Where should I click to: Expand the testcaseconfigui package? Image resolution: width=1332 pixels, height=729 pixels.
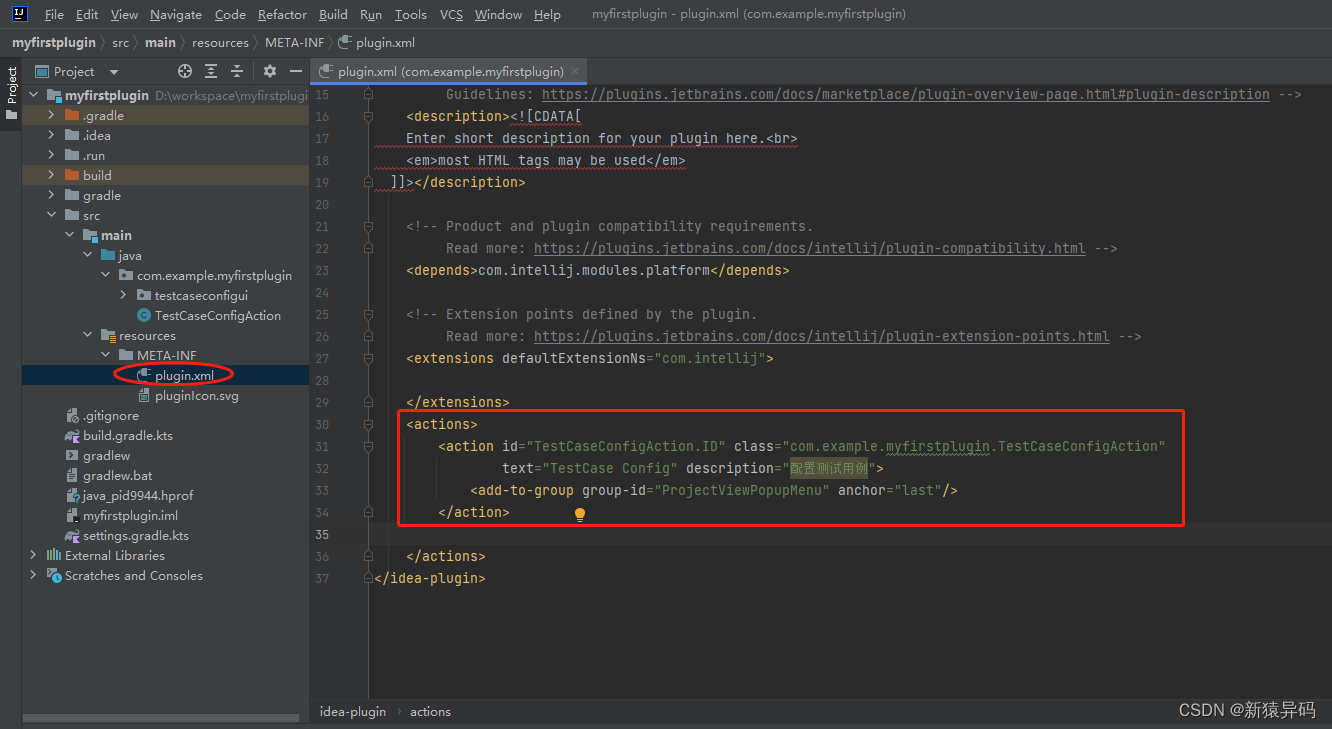(124, 295)
